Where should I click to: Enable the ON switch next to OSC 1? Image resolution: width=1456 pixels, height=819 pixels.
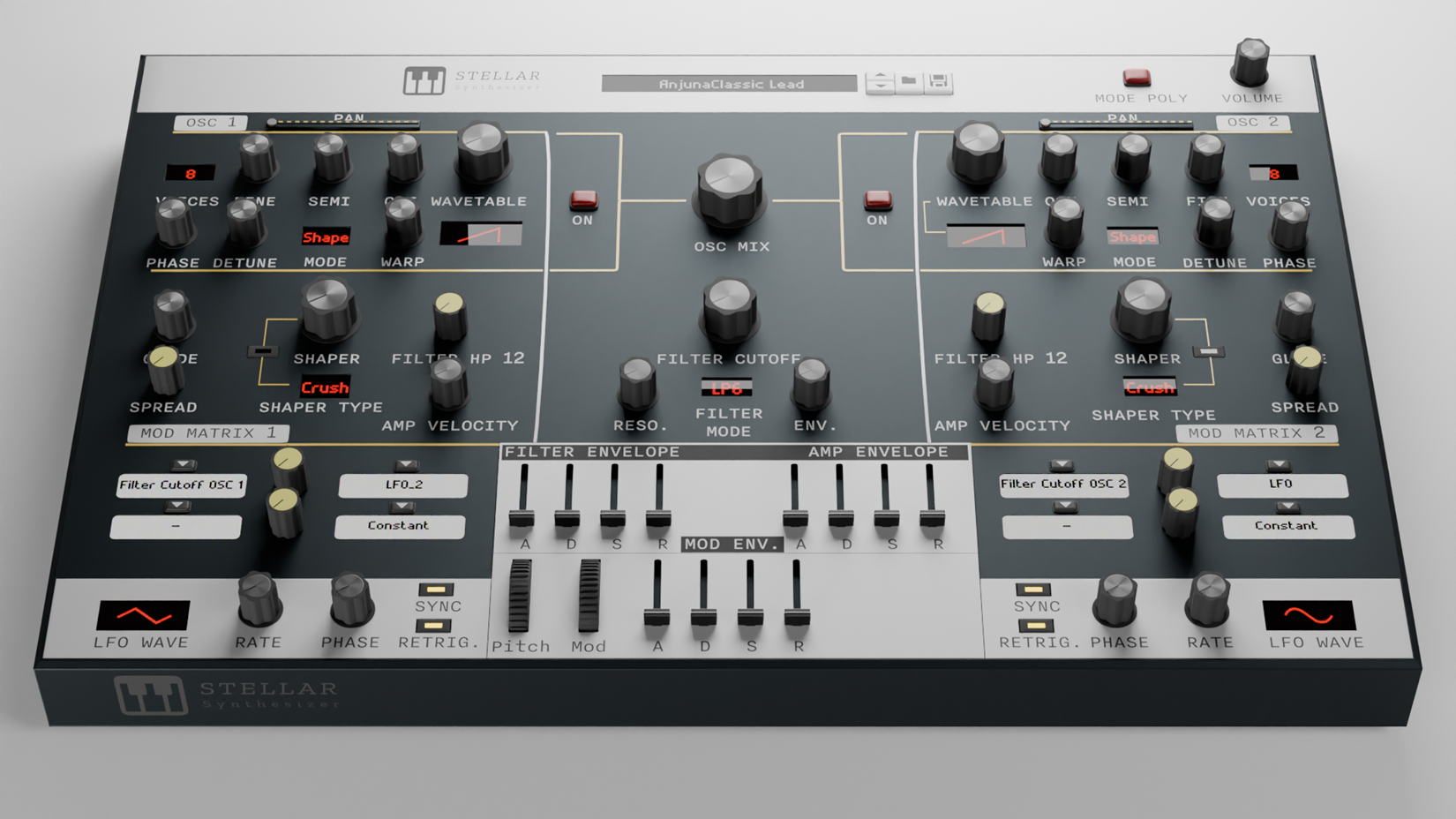pos(582,199)
